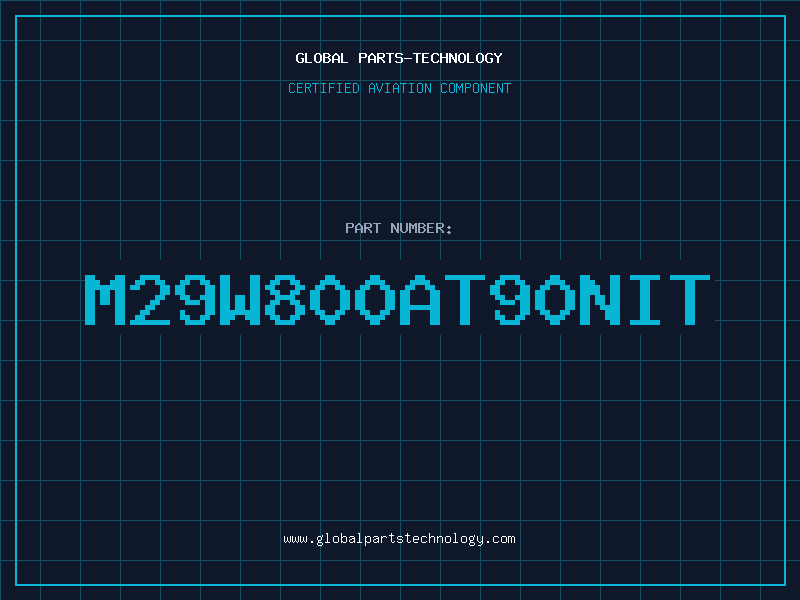Select the CERTIFIED AVIATION COMPONENT subtitle
The height and width of the screenshot is (600, 800).
pyautogui.click(x=399, y=88)
